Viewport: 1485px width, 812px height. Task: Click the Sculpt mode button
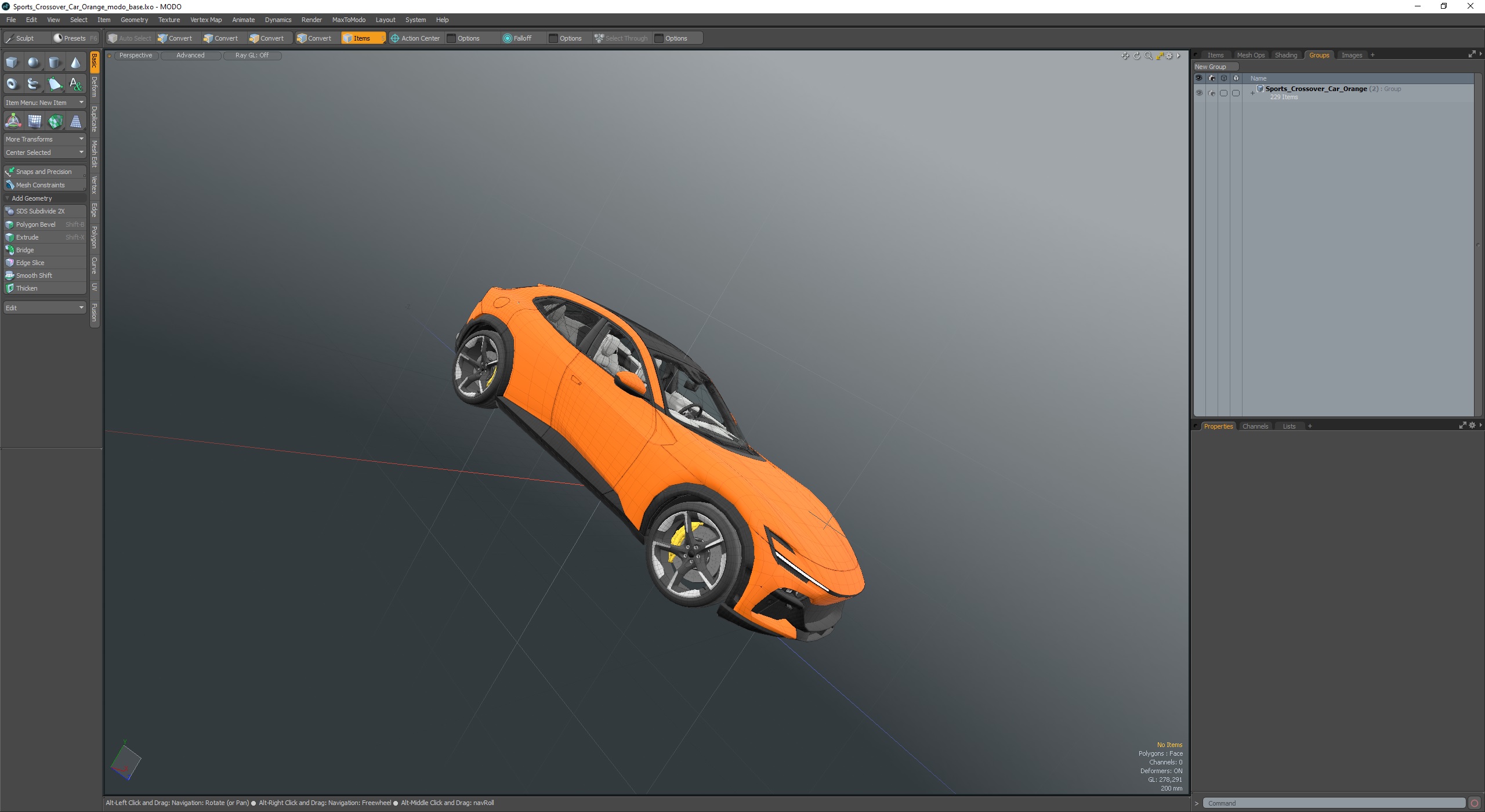tap(26, 38)
